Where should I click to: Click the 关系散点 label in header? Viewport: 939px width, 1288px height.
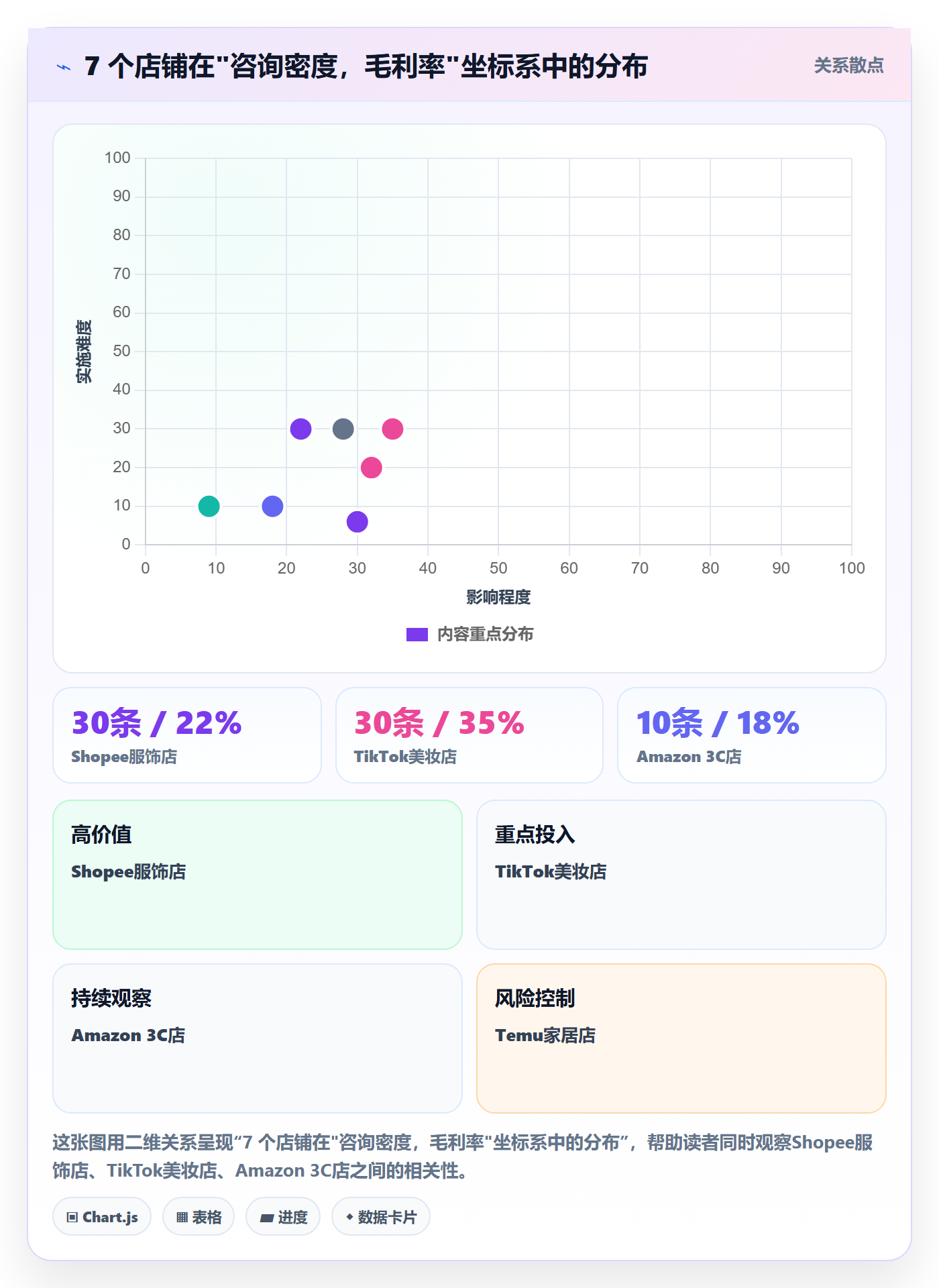tap(848, 66)
